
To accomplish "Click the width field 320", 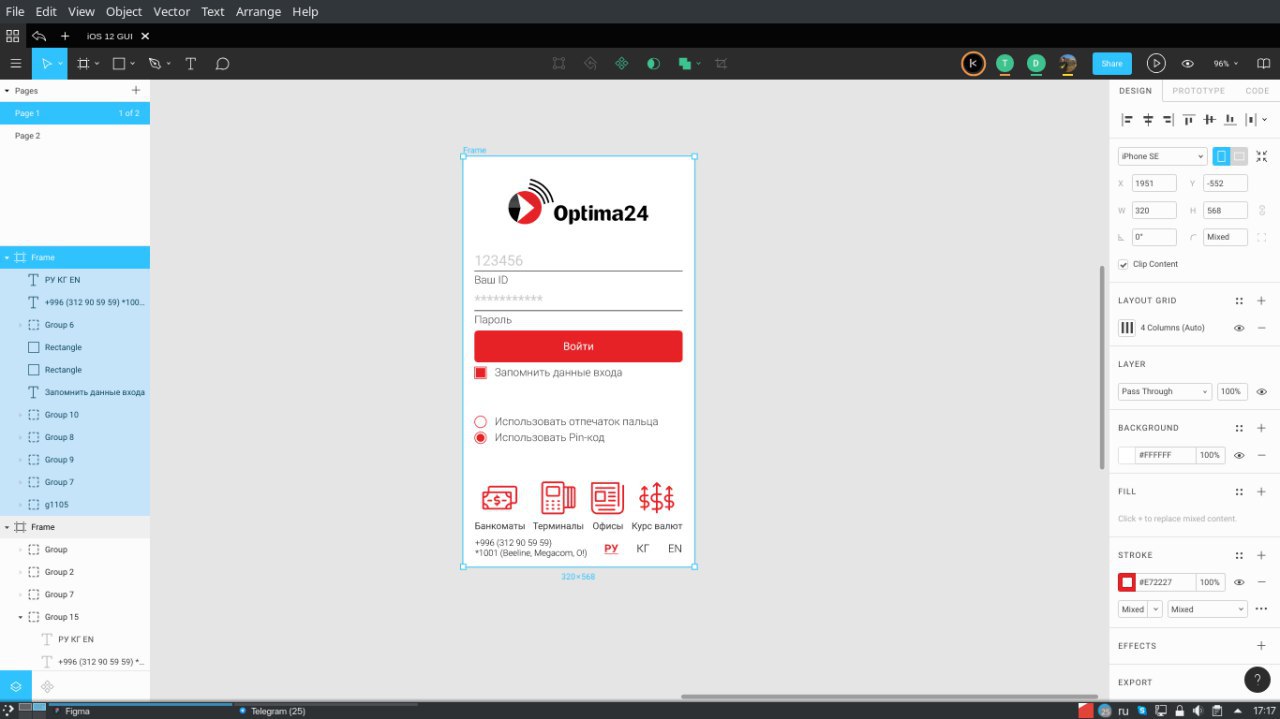I will coord(1154,210).
